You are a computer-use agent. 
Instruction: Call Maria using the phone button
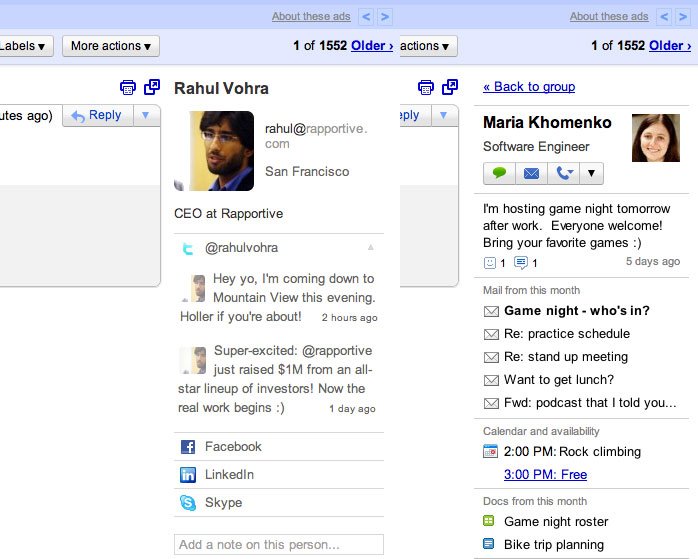563,173
